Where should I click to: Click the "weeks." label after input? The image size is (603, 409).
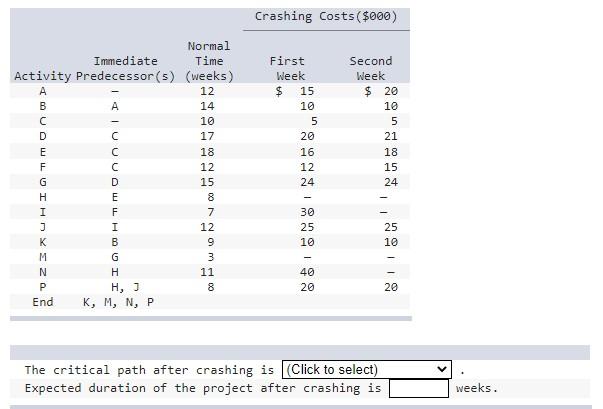click(x=477, y=388)
